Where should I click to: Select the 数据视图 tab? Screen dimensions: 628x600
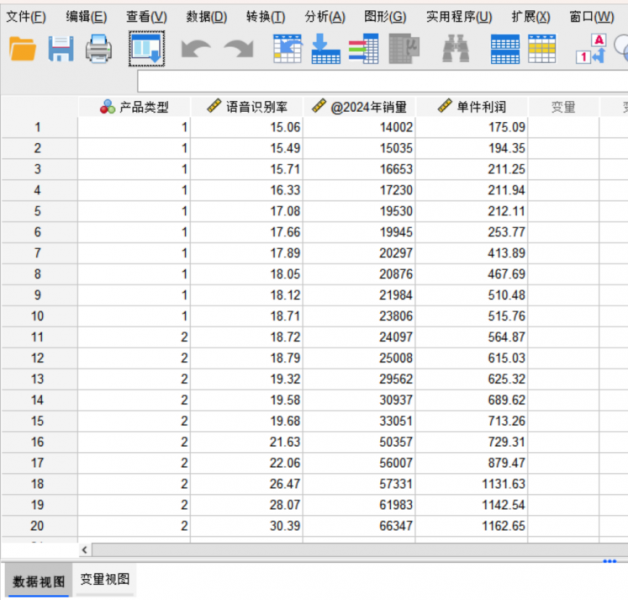(x=38, y=580)
